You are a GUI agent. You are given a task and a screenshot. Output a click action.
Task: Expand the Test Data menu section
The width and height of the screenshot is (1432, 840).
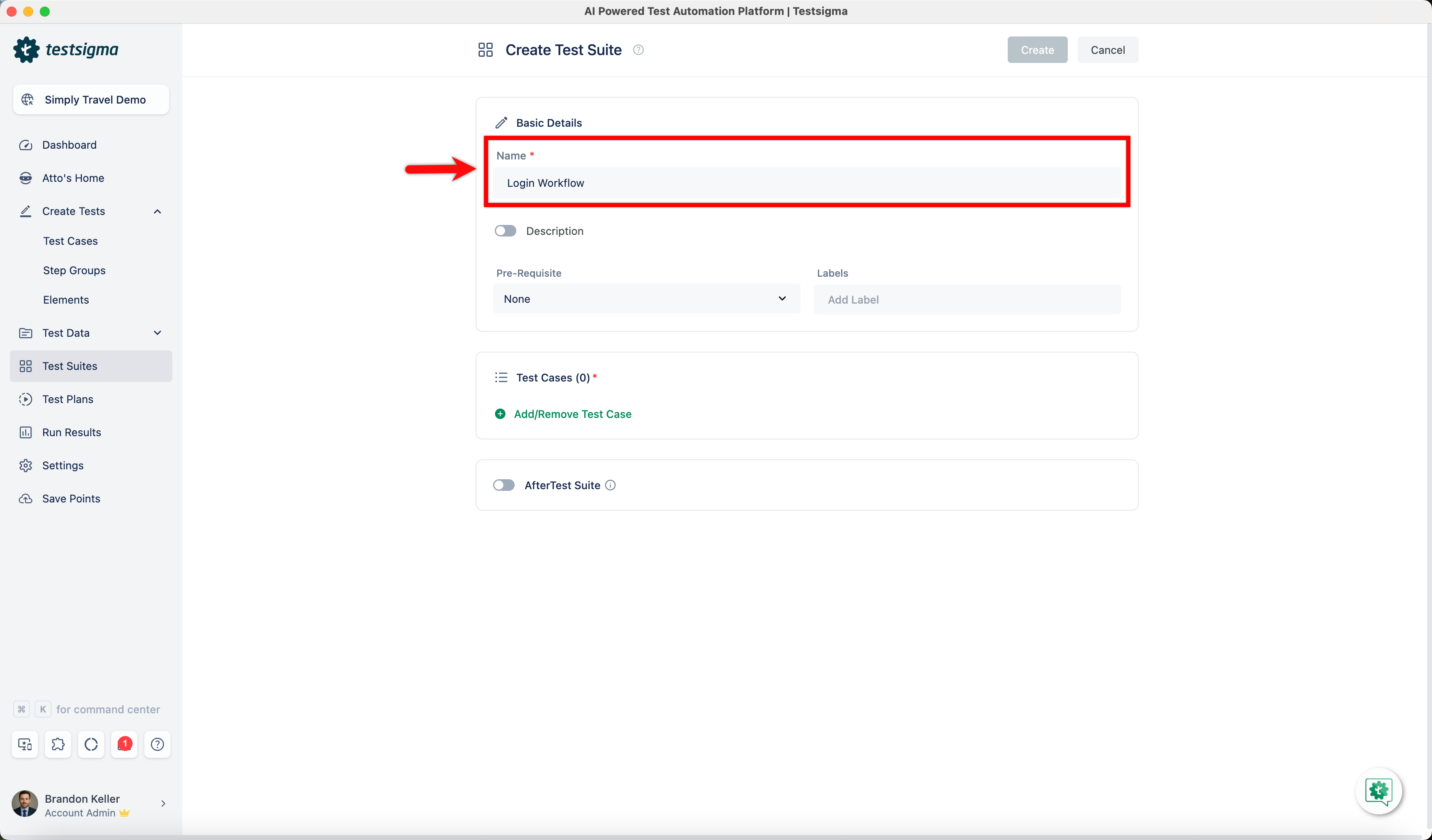[157, 333]
